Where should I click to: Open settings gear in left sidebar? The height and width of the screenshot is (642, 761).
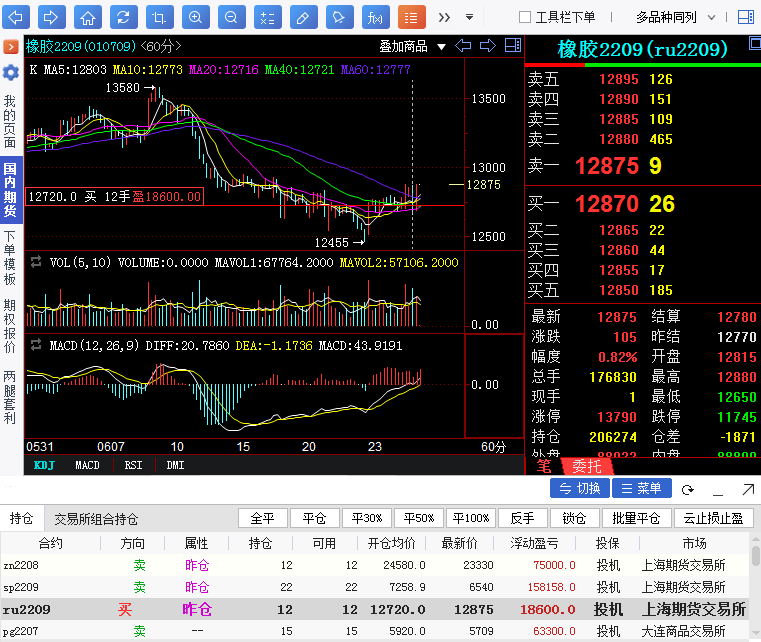(10, 73)
